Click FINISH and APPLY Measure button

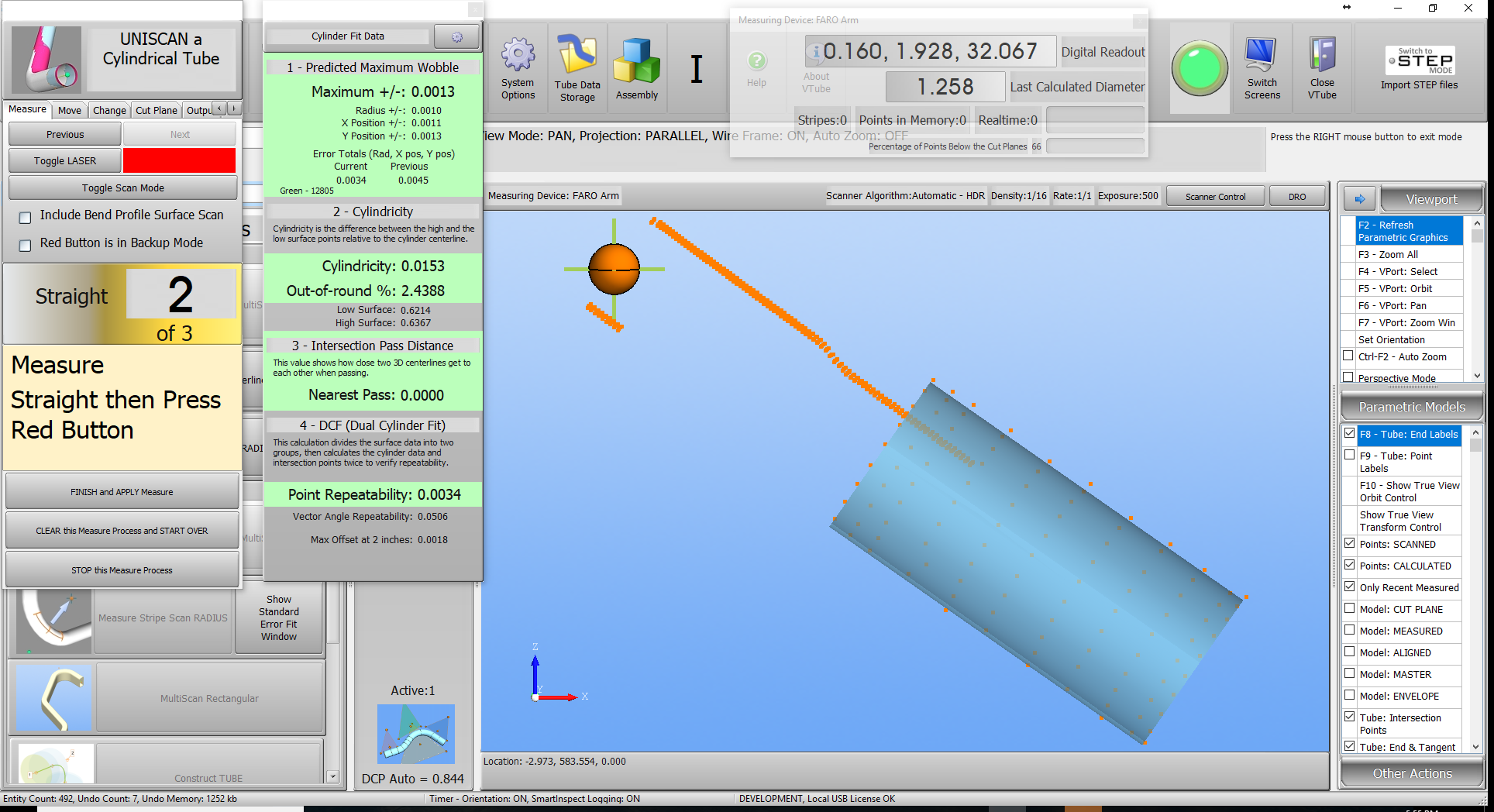(x=122, y=492)
